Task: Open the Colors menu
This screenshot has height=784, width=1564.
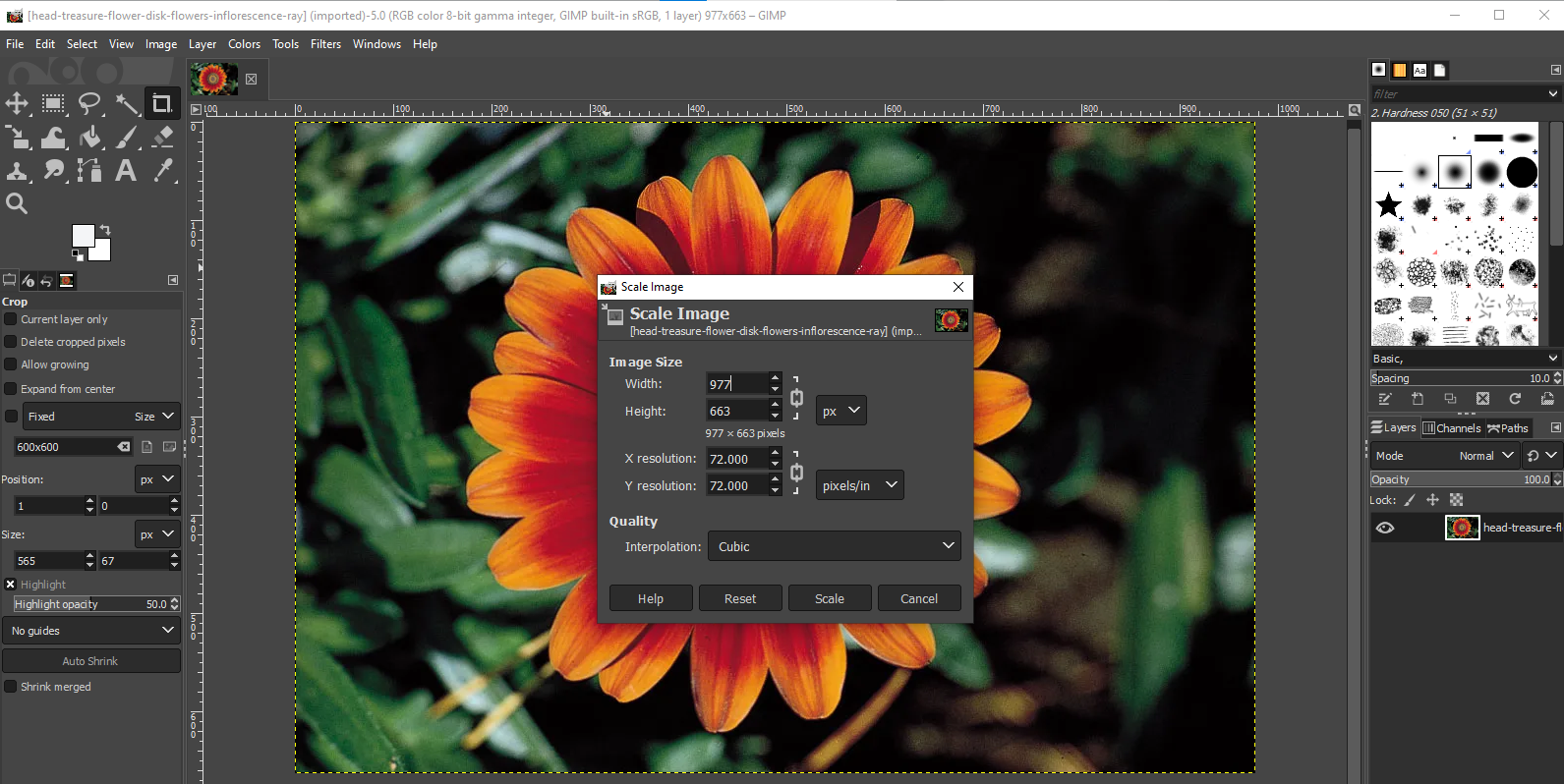Action: click(x=244, y=44)
